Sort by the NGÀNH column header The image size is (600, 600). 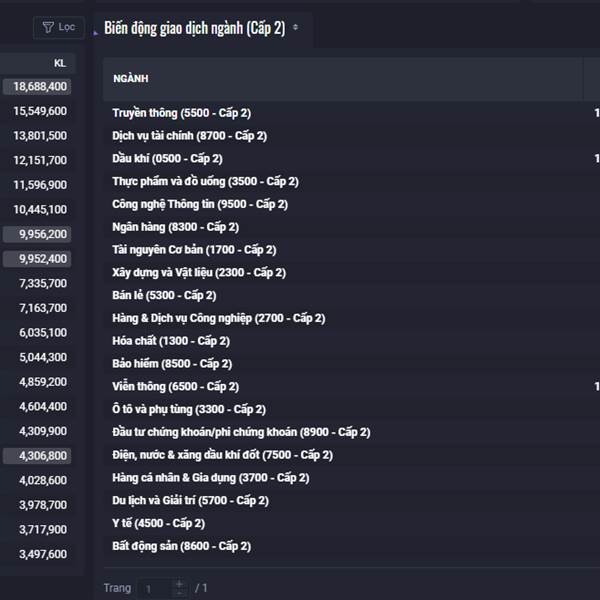pos(130,78)
